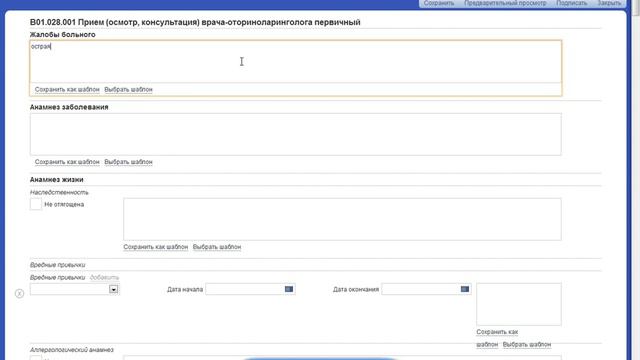640x360 pixels.
Task: Click Добавить next to Вредные привычки
Action: tap(104, 278)
